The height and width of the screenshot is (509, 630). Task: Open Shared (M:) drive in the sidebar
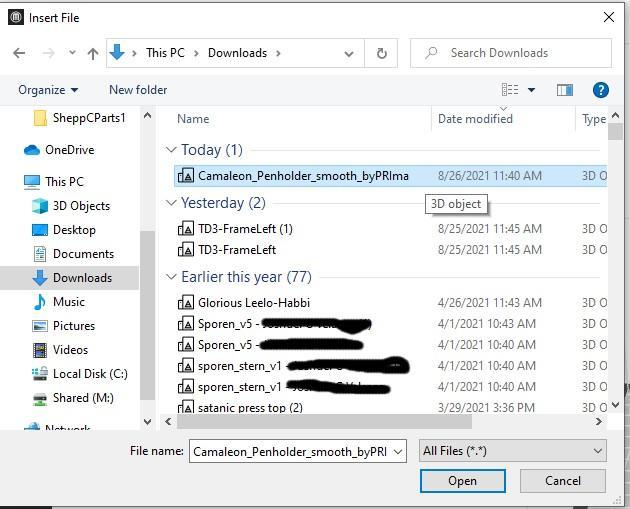coord(73,398)
